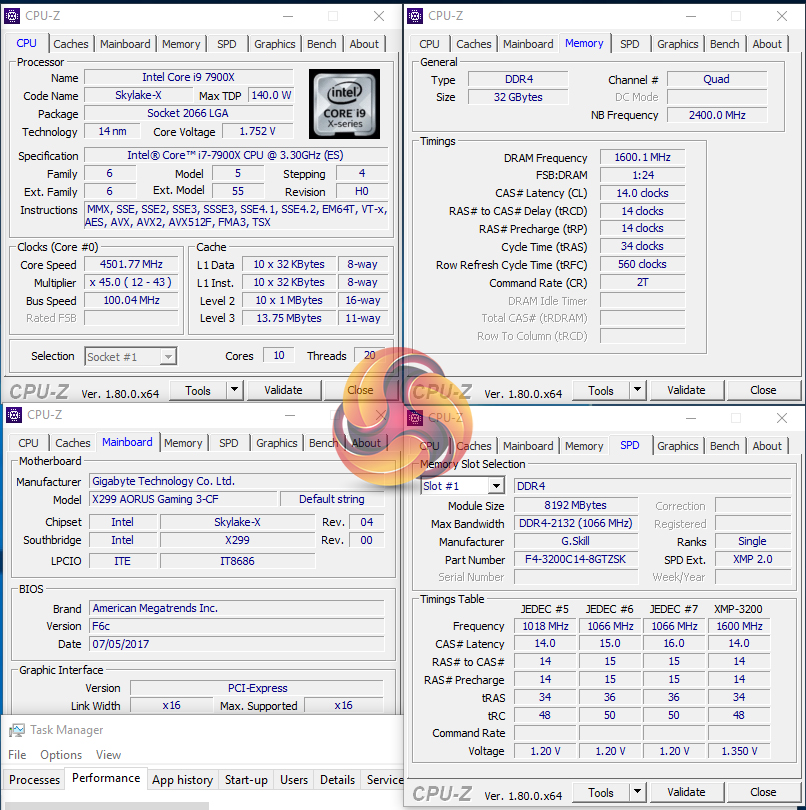Switch to Graphics tab in SPD window
Viewport: 806px width, 810px height.
(x=677, y=446)
